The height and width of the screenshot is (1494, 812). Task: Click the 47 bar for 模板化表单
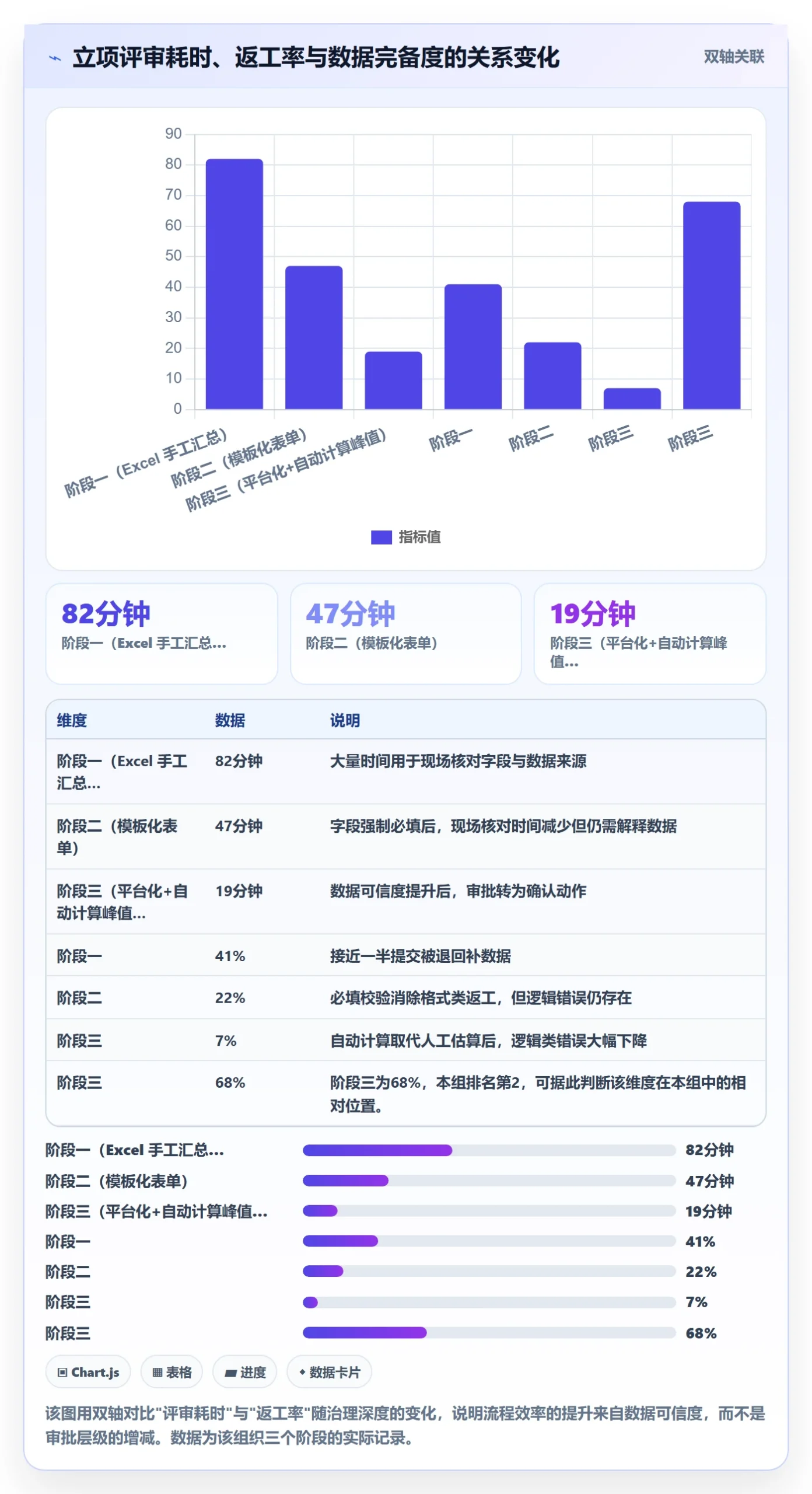[314, 337]
